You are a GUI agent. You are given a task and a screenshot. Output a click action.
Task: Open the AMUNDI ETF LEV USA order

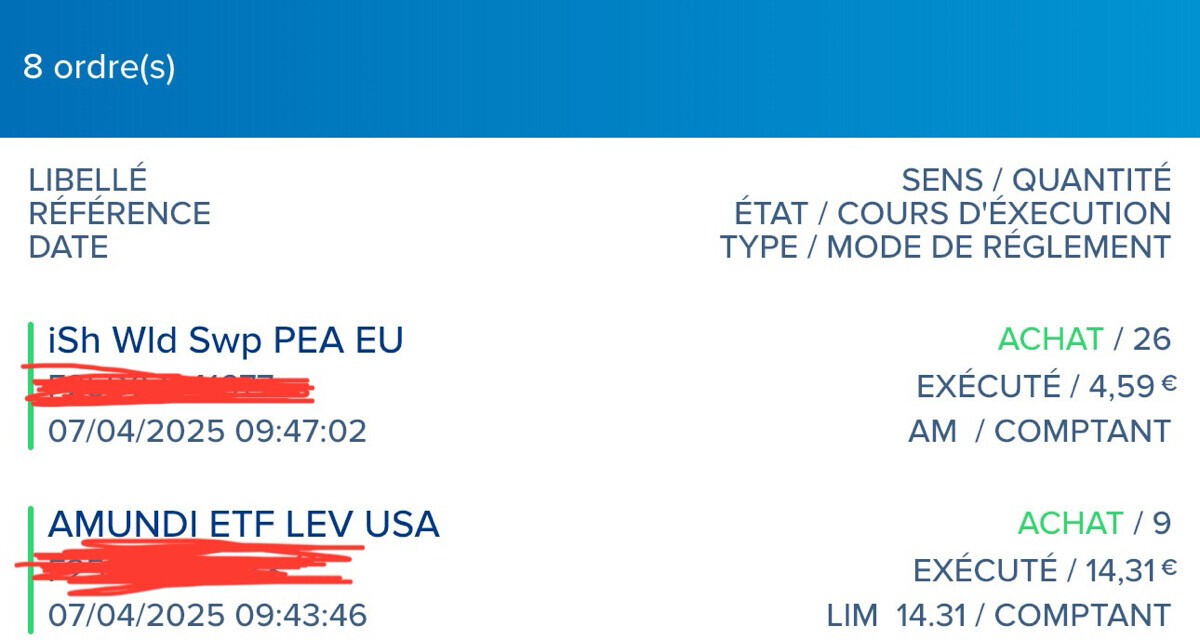pos(243,524)
